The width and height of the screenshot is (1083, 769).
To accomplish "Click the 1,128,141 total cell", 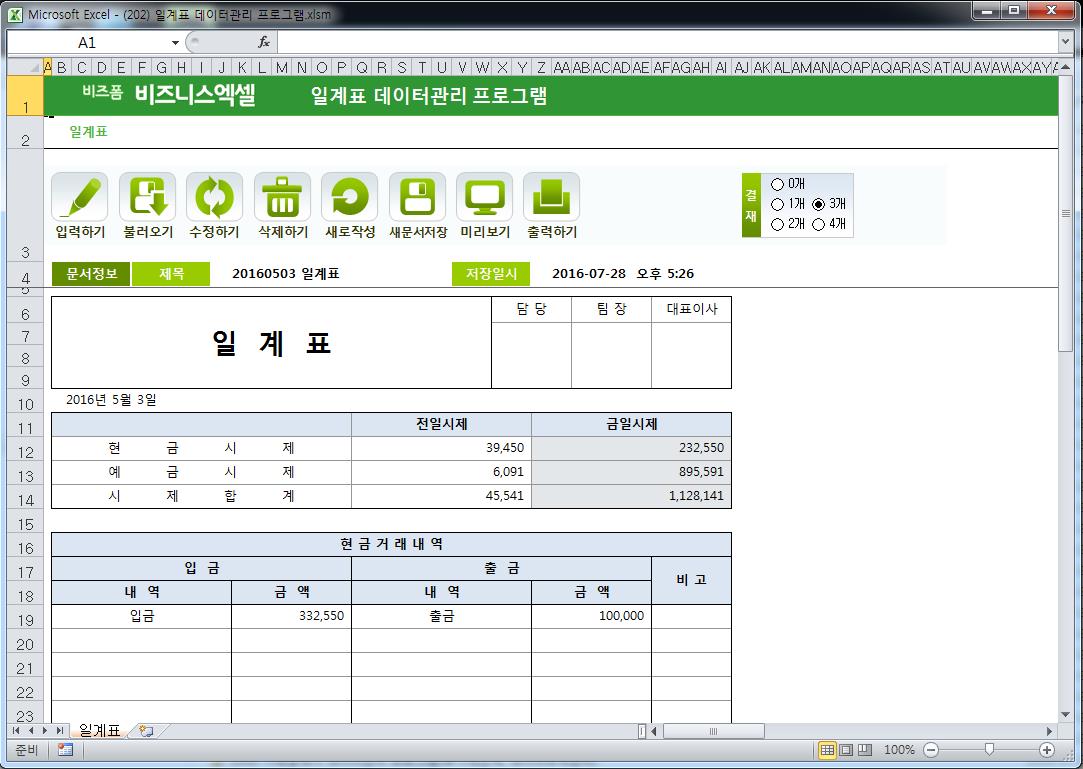I will pos(631,495).
